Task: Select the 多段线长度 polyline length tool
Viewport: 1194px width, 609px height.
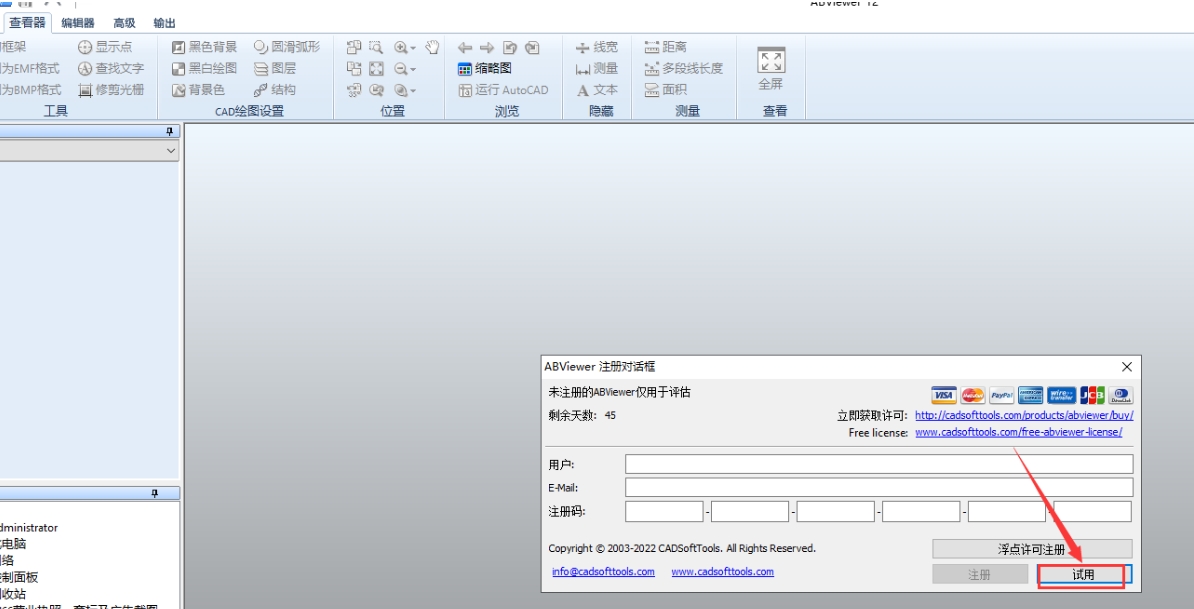Action: coord(683,69)
